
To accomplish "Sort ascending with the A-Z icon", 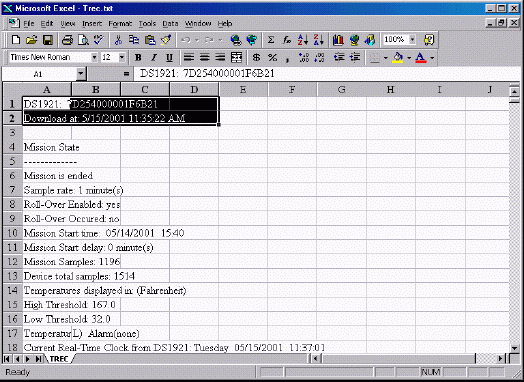I will click(303, 40).
